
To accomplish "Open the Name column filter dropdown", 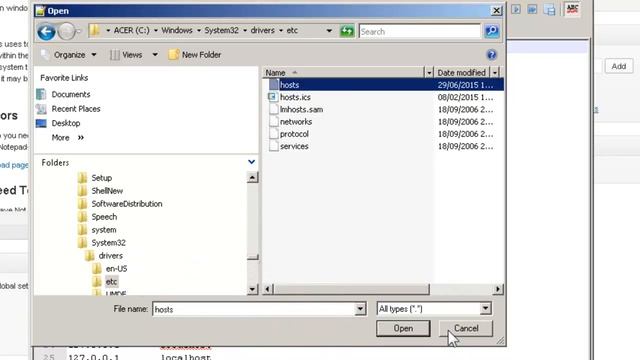I will coord(429,73).
